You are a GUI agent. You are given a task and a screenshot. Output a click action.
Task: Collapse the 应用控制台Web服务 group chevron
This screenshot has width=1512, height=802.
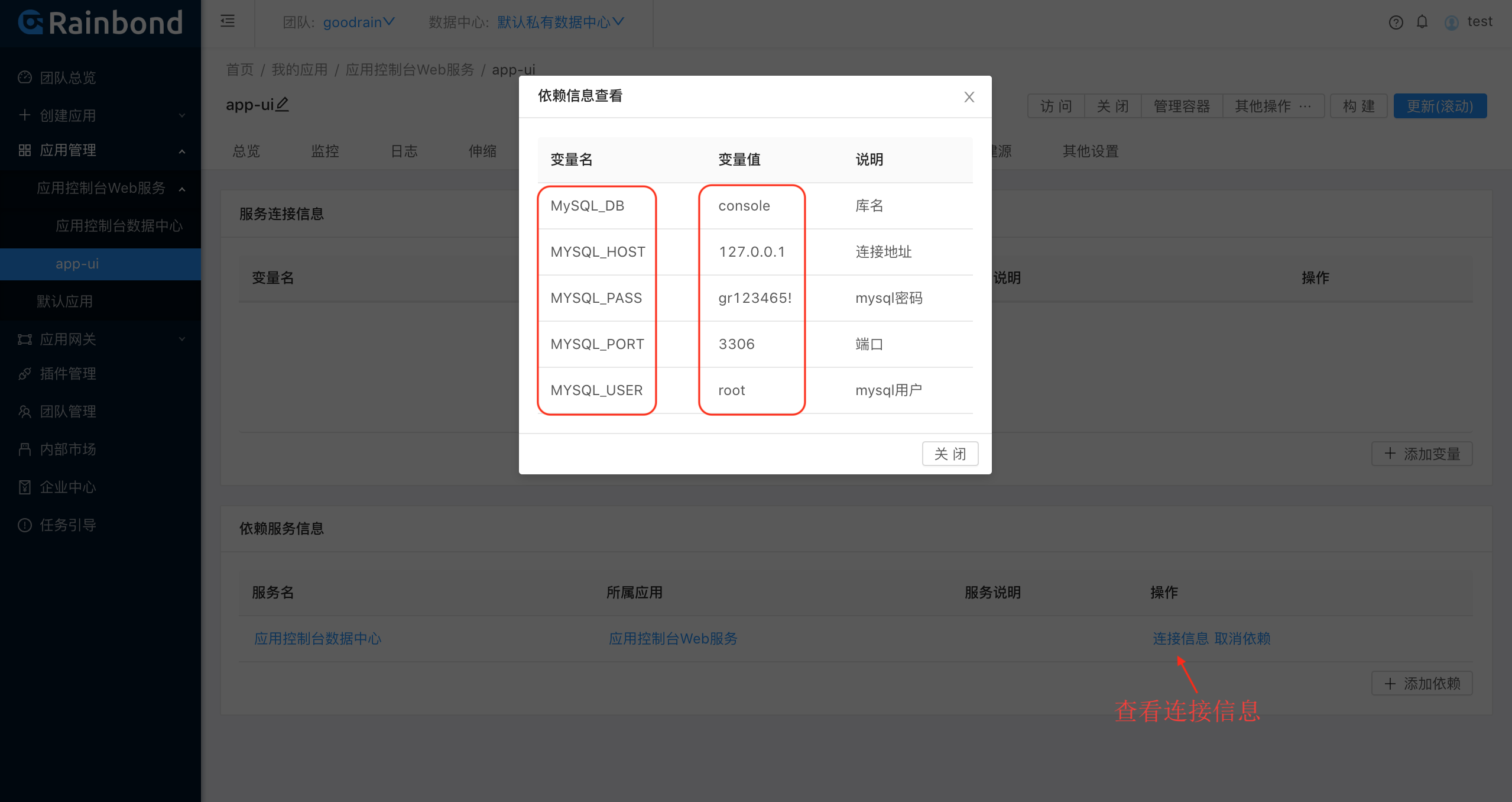pyautogui.click(x=182, y=189)
